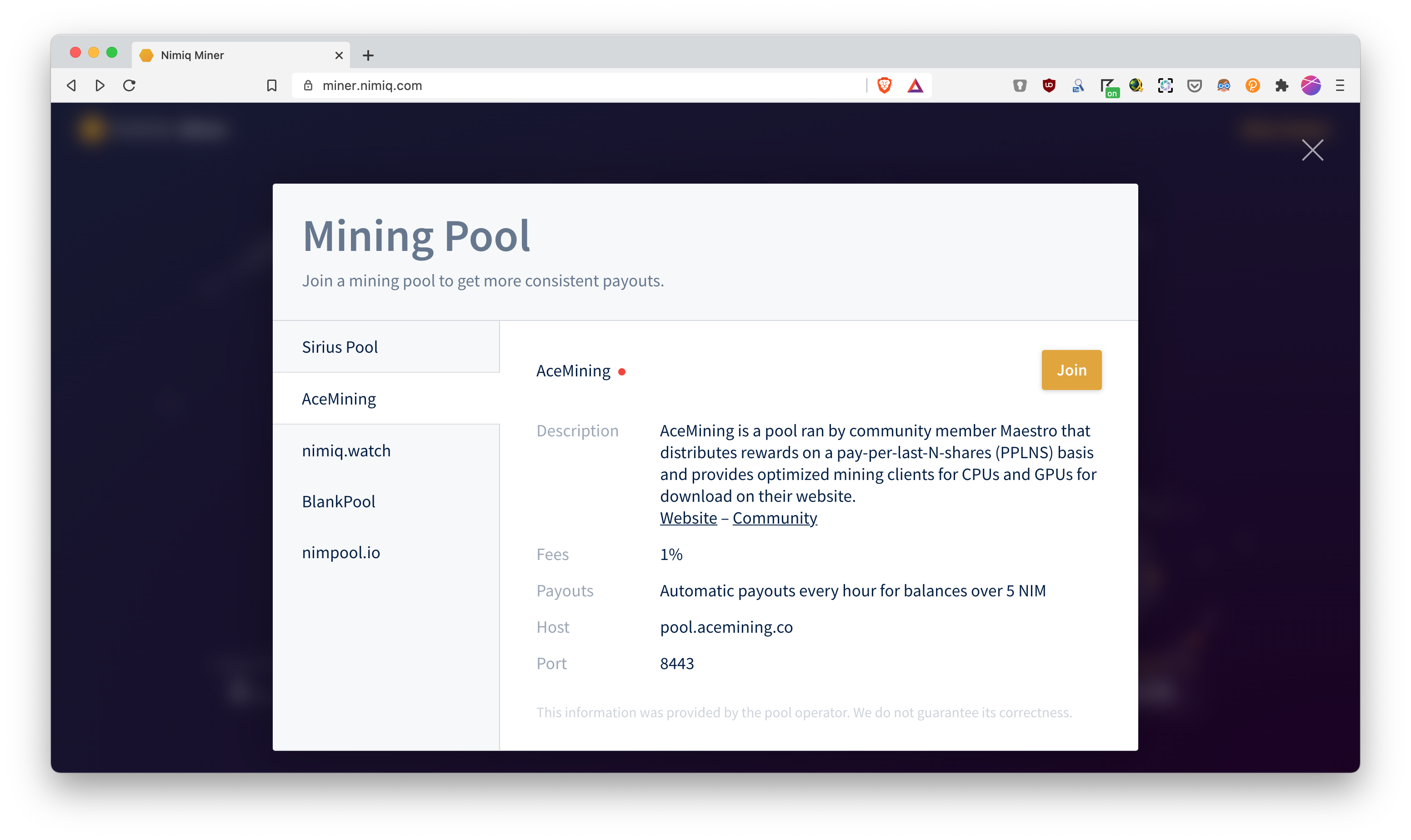The height and width of the screenshot is (840, 1411).
Task: Click the 'Description' field label
Action: click(577, 431)
